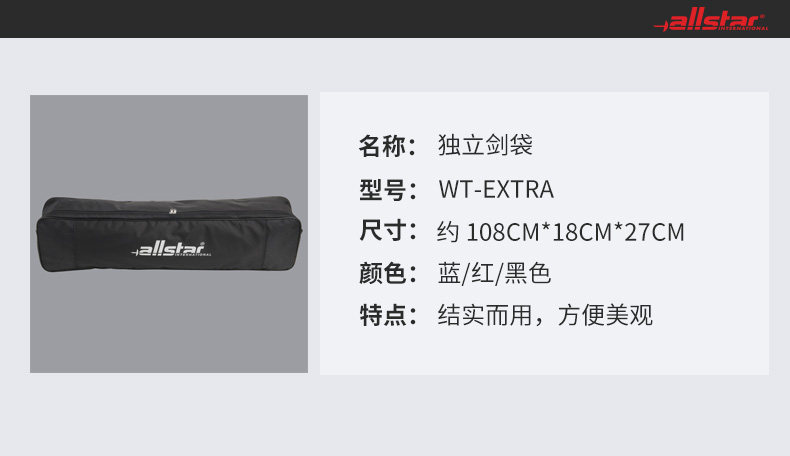This screenshot has width=790, height=456.
Task: Select the product name 独立剑袋
Action: [x=485, y=145]
